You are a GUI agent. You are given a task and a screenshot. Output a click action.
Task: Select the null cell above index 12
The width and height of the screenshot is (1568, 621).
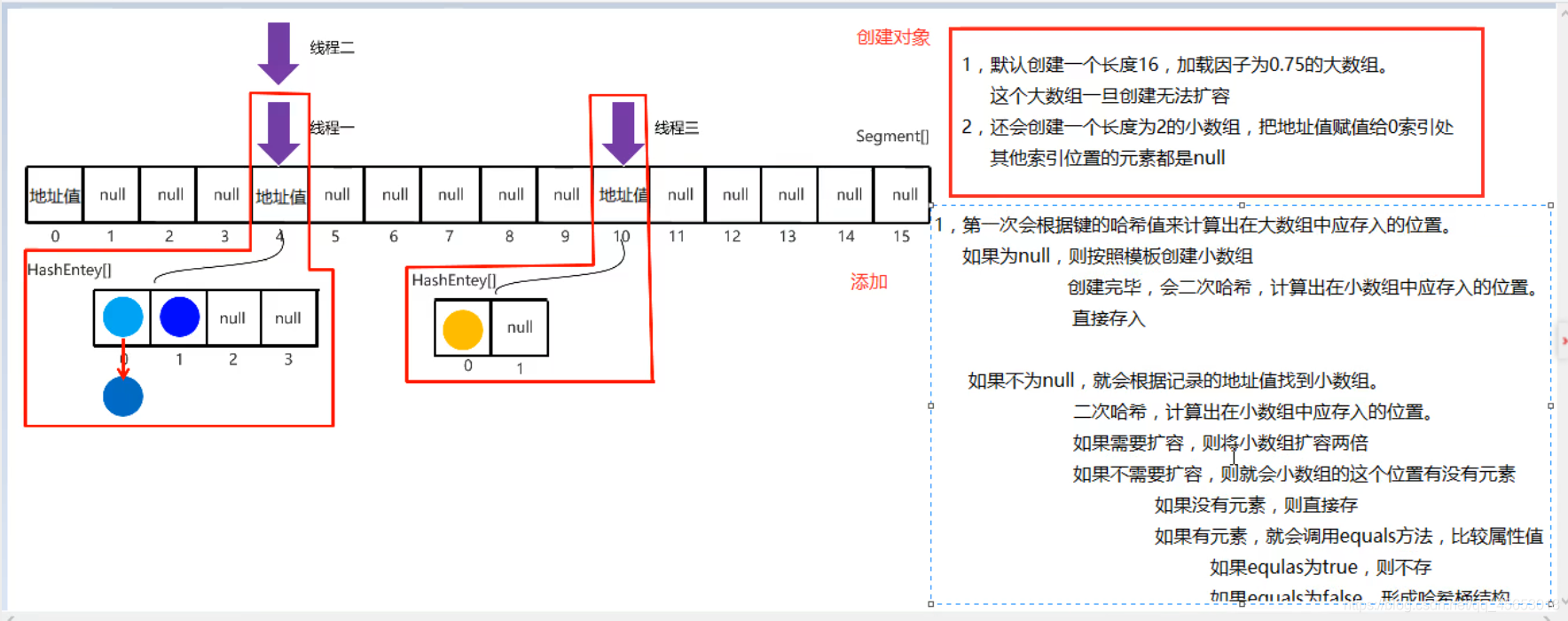(x=735, y=195)
